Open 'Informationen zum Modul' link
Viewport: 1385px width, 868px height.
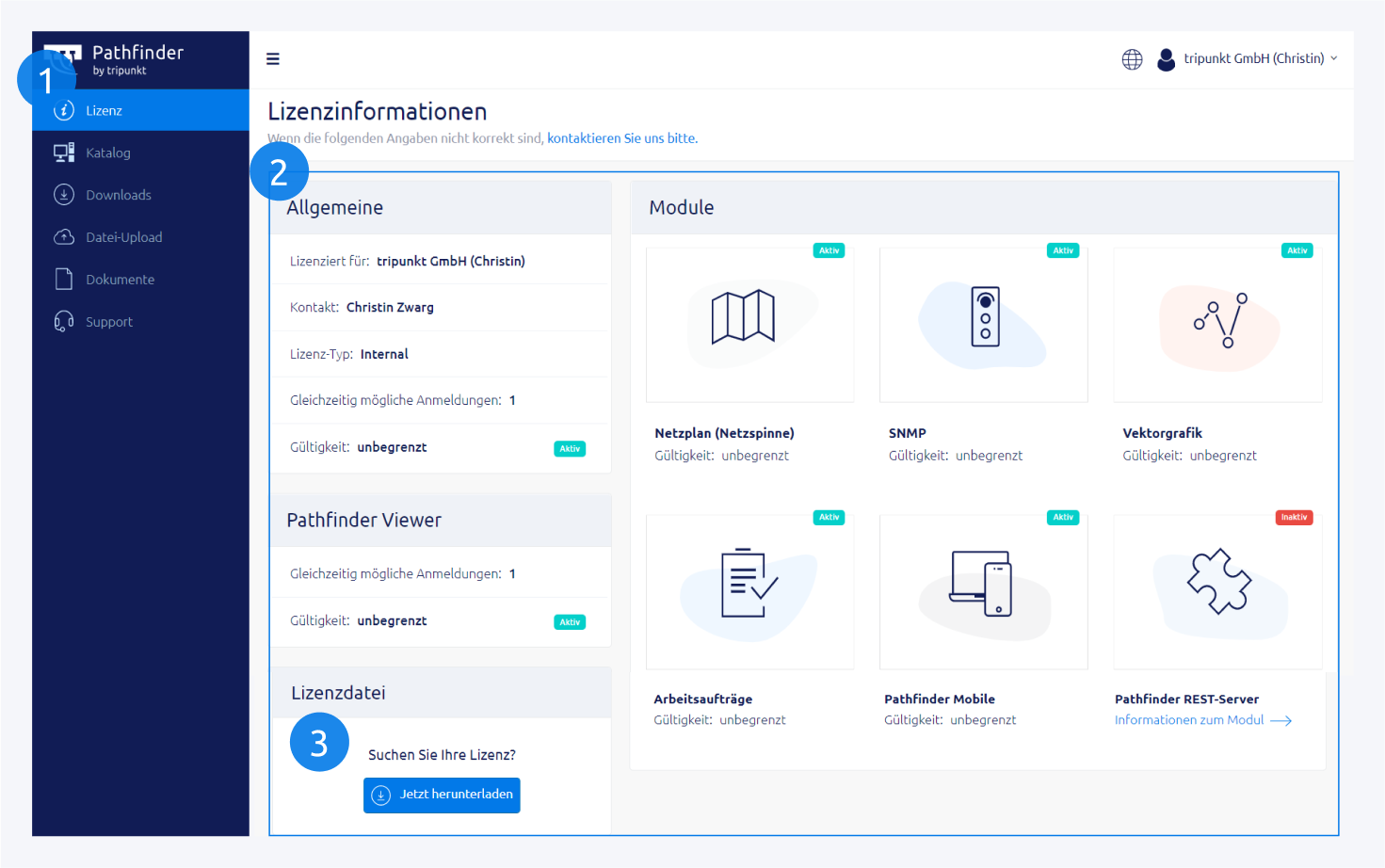pyautogui.click(x=1189, y=720)
